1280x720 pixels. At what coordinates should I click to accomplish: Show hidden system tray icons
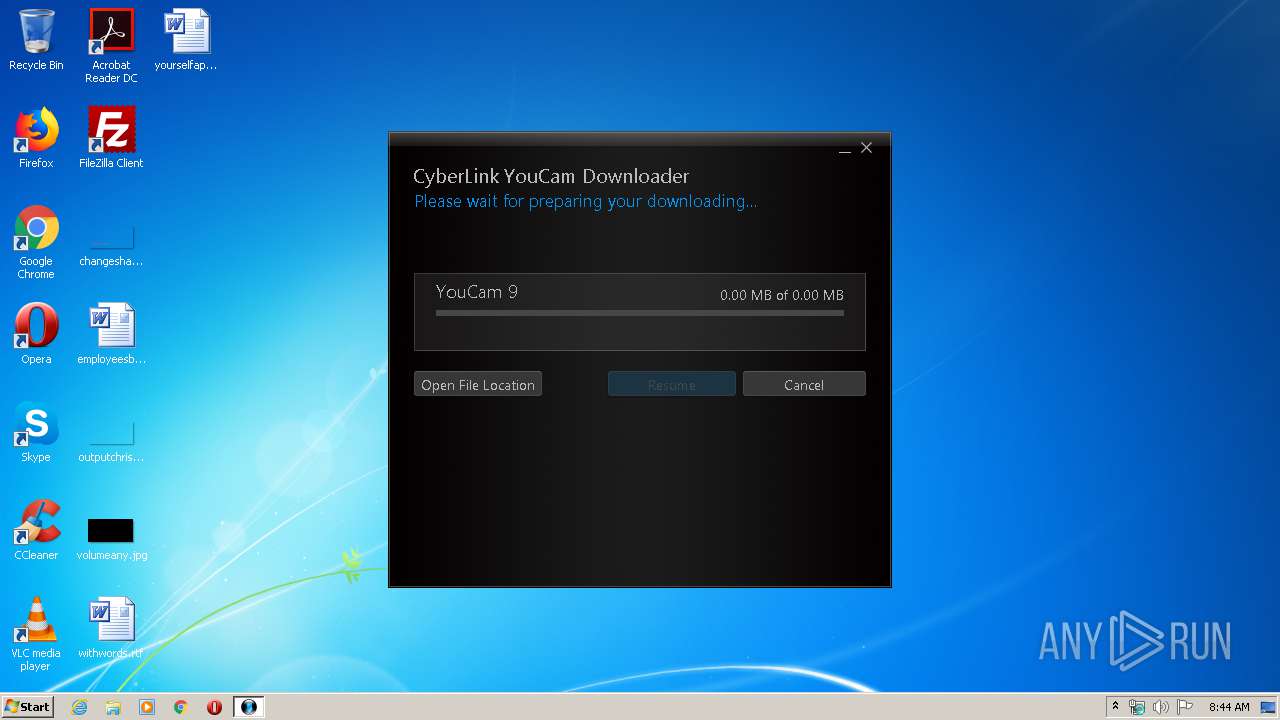[x=1116, y=707]
